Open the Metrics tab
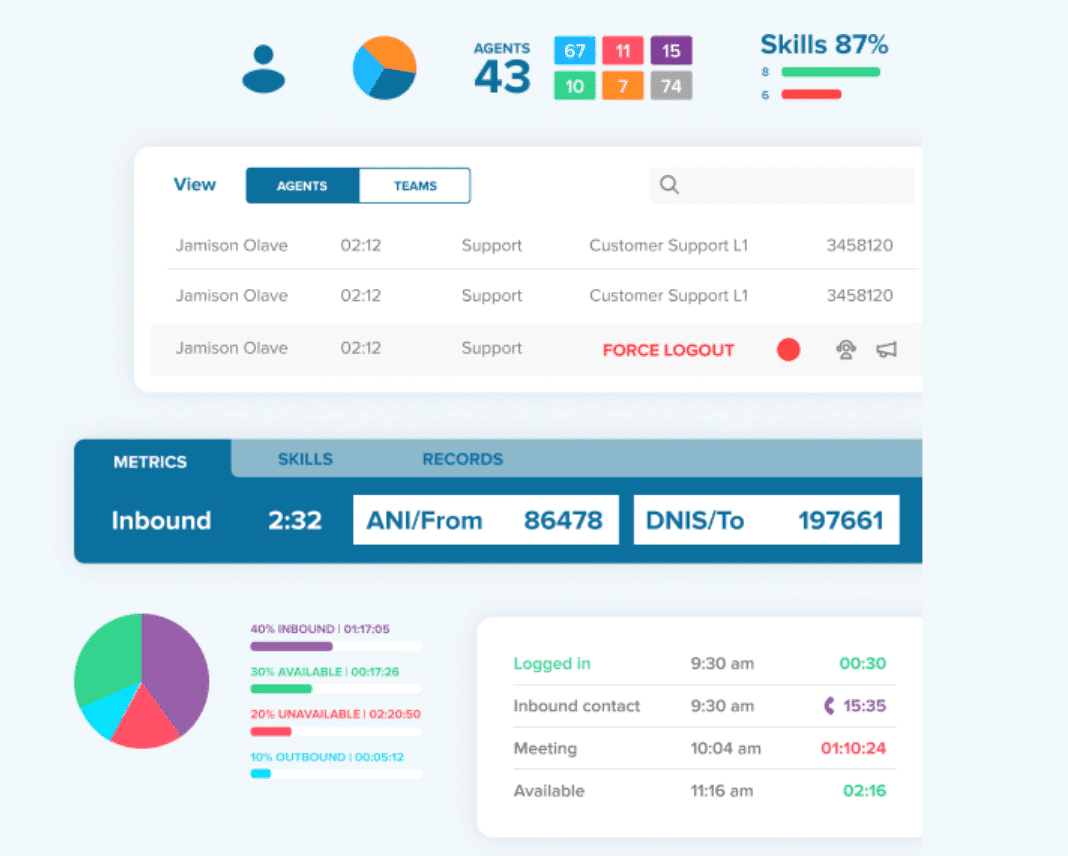 (150, 461)
